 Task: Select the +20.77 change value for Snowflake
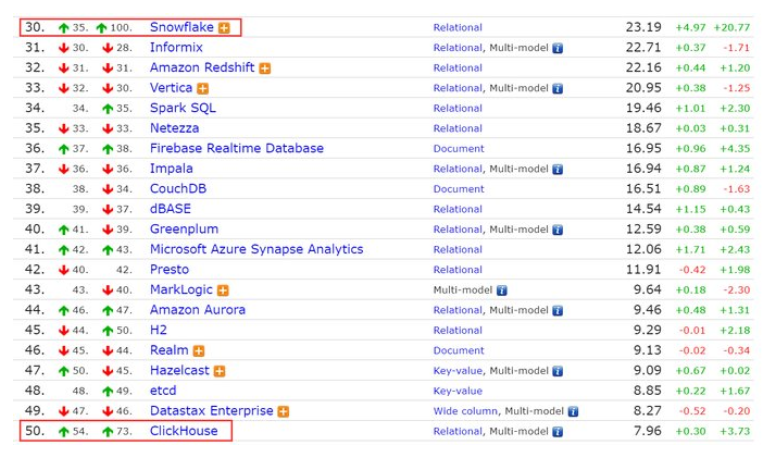[731, 27]
